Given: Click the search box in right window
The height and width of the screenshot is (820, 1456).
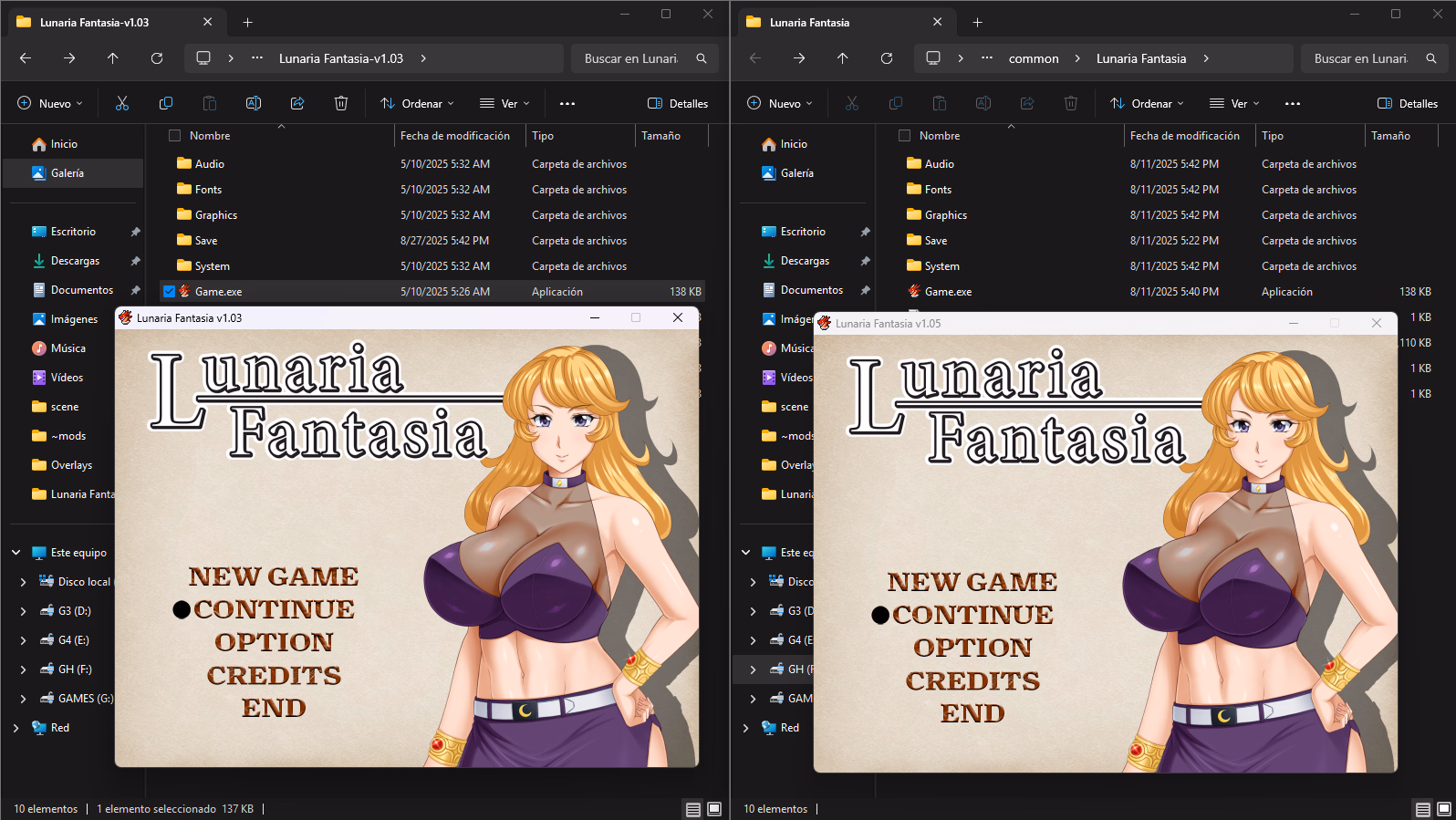Looking at the screenshot, I should tap(1361, 58).
